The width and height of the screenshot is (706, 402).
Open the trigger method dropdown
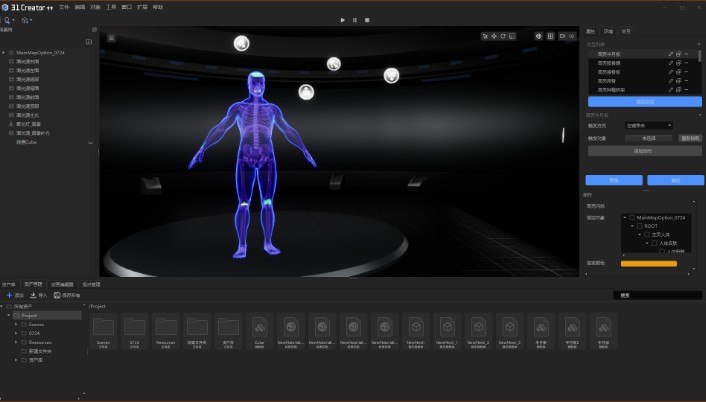[x=642, y=125]
